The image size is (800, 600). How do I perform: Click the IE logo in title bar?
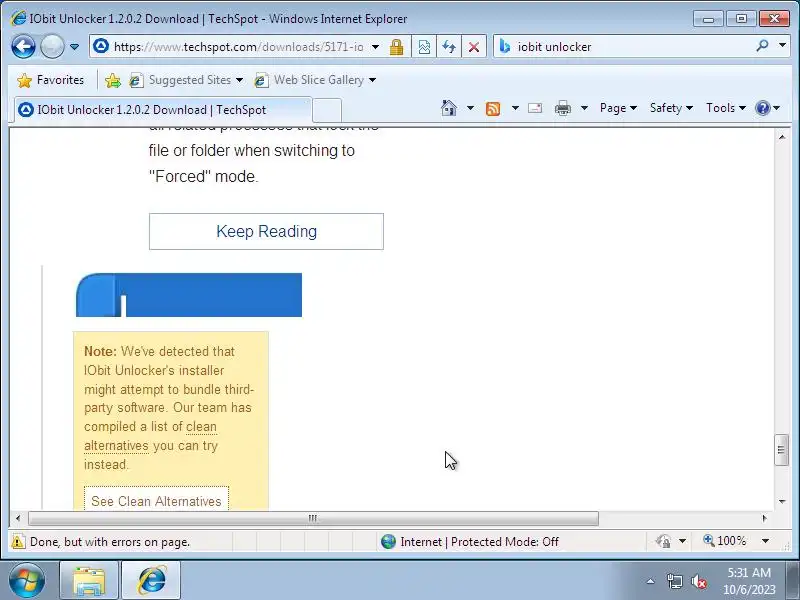[x=18, y=18]
